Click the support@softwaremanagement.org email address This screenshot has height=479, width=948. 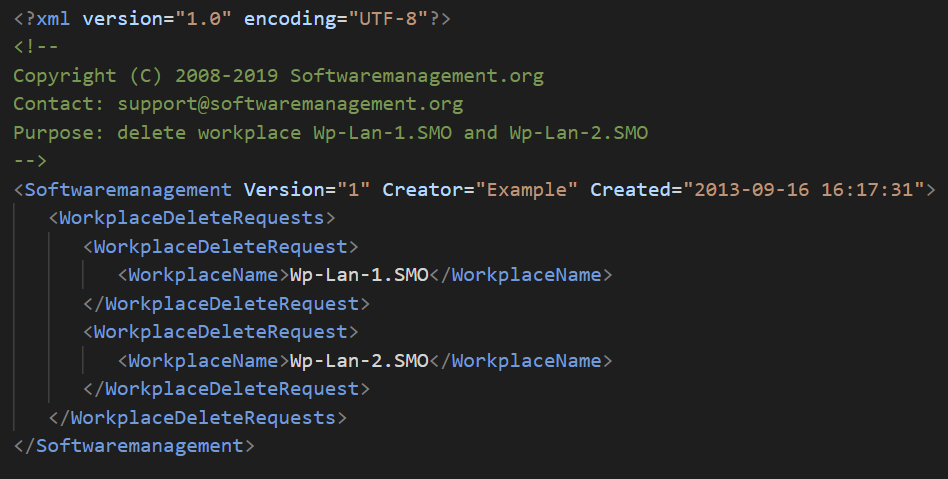290,104
